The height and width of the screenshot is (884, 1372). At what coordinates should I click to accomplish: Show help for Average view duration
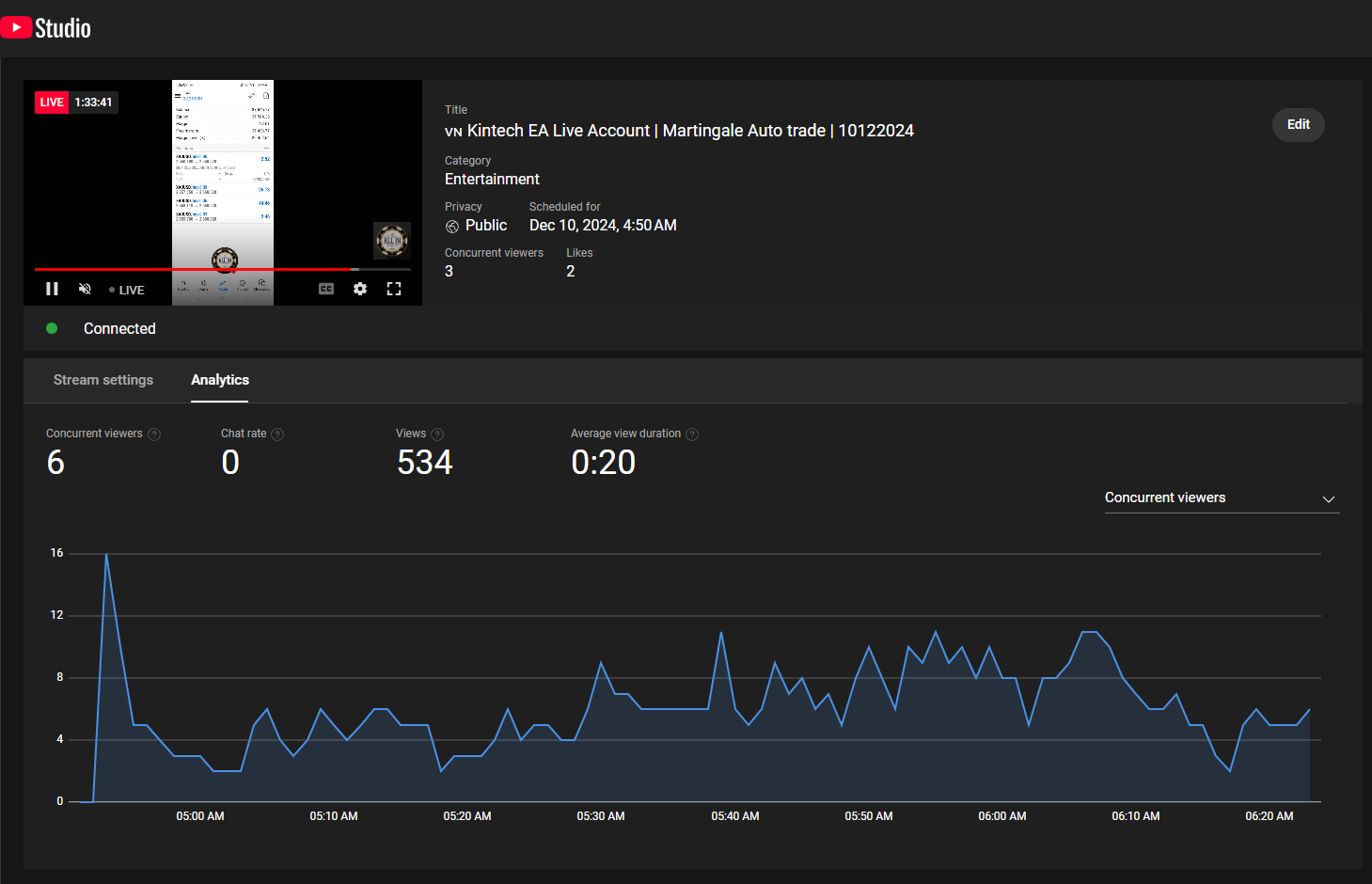point(692,434)
